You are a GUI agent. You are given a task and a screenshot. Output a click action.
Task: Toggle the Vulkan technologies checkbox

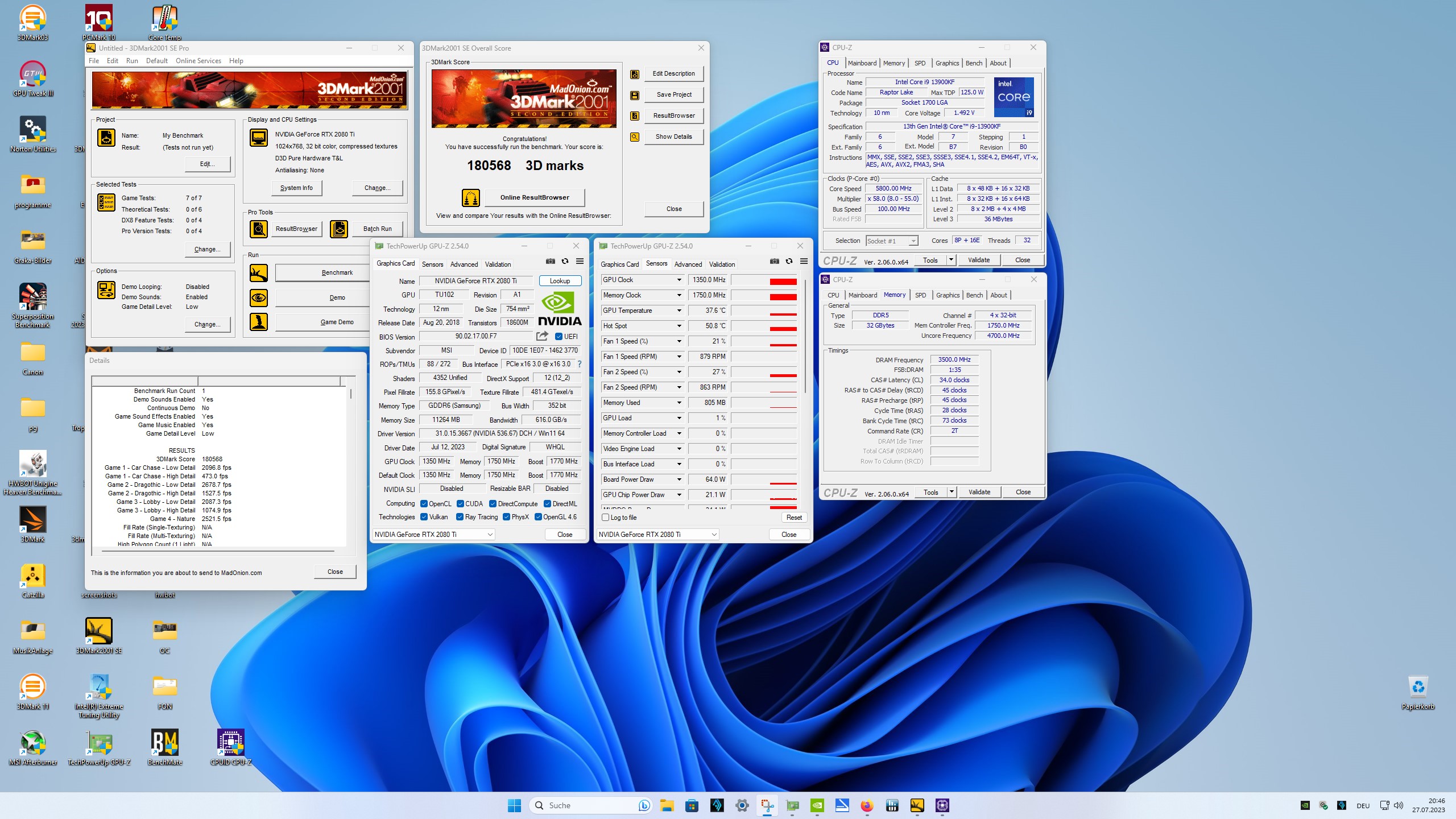tap(424, 517)
